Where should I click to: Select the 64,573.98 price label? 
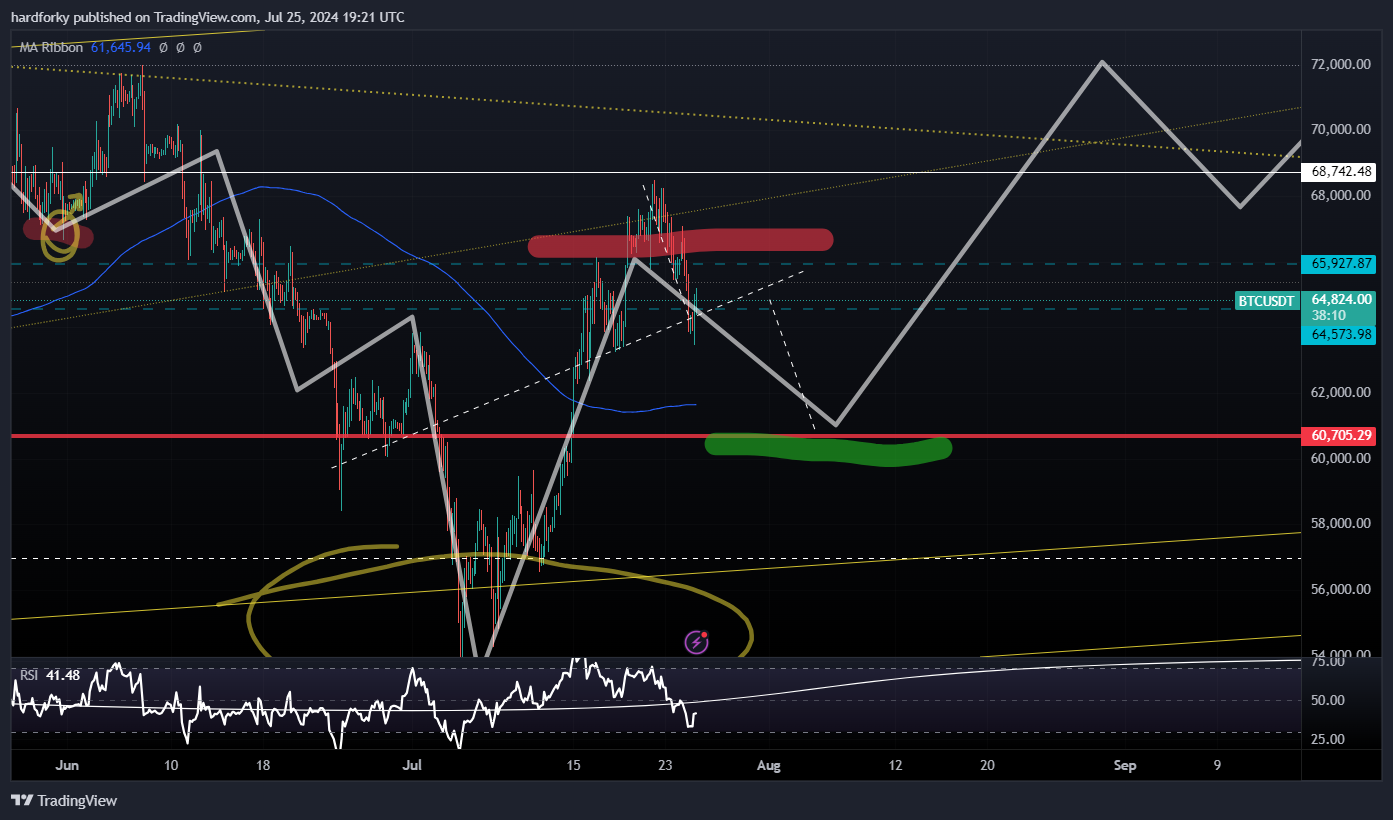click(1339, 335)
